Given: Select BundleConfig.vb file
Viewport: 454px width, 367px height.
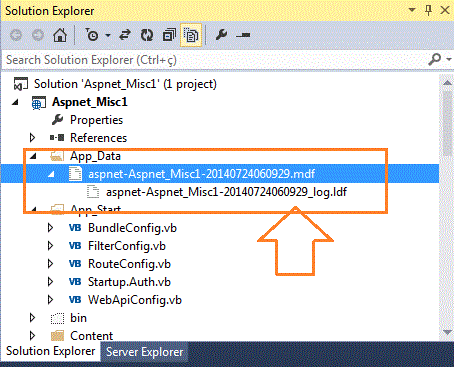Looking at the screenshot, I should click(x=132, y=228).
